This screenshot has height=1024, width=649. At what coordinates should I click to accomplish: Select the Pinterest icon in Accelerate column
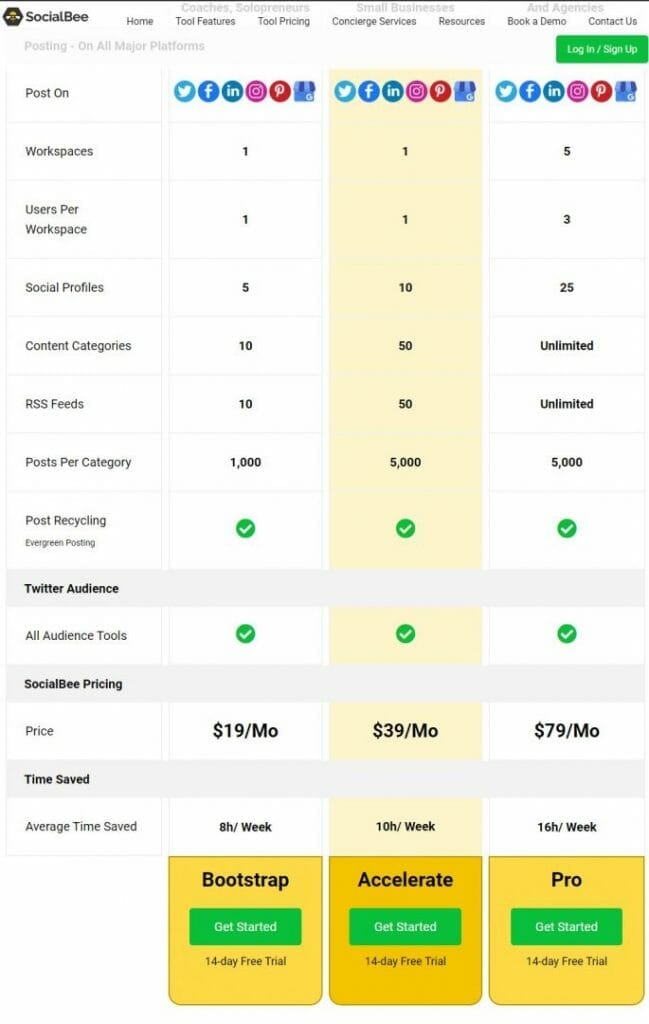click(440, 91)
